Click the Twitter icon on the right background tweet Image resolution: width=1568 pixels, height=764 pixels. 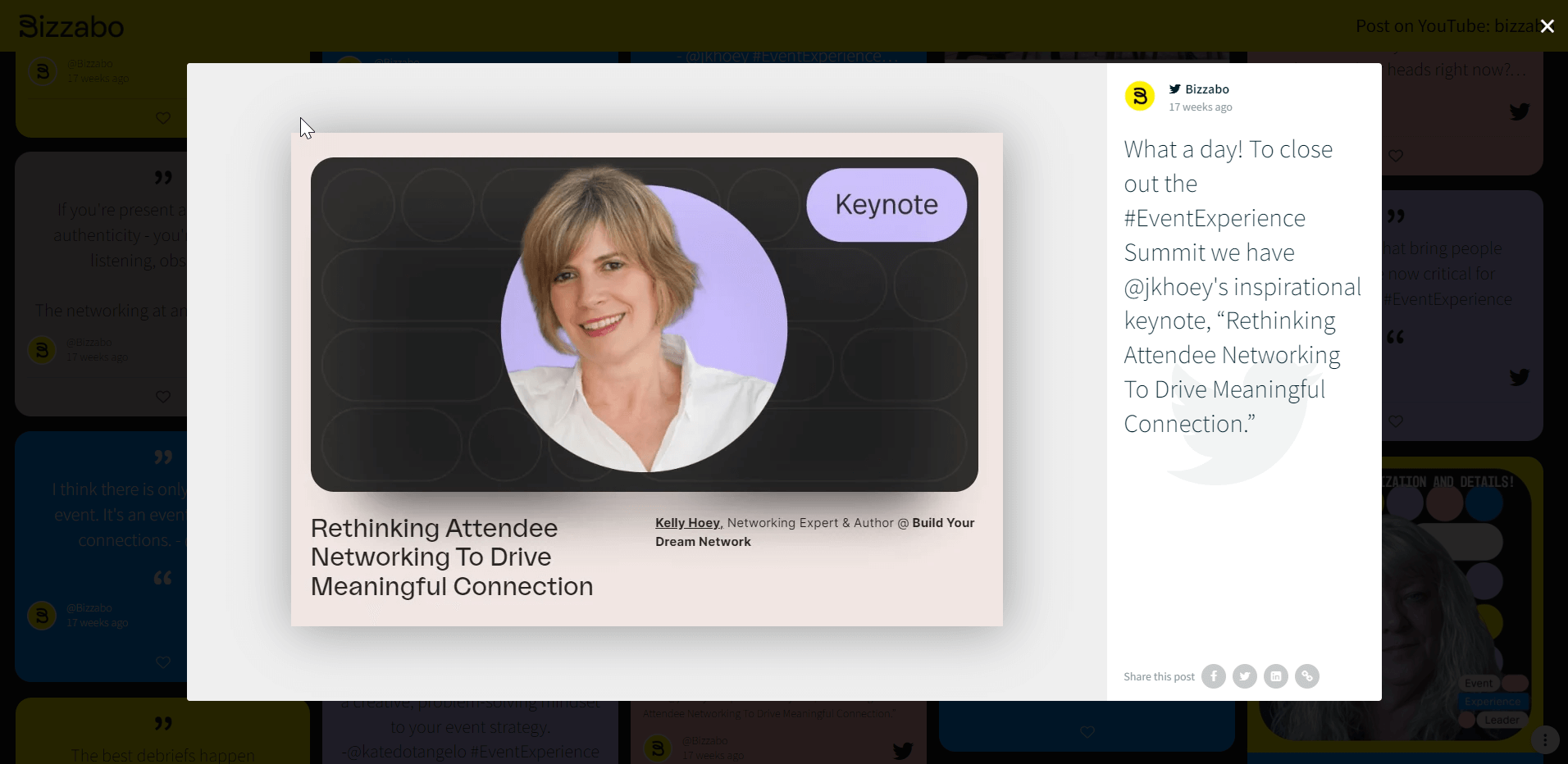click(x=1519, y=112)
